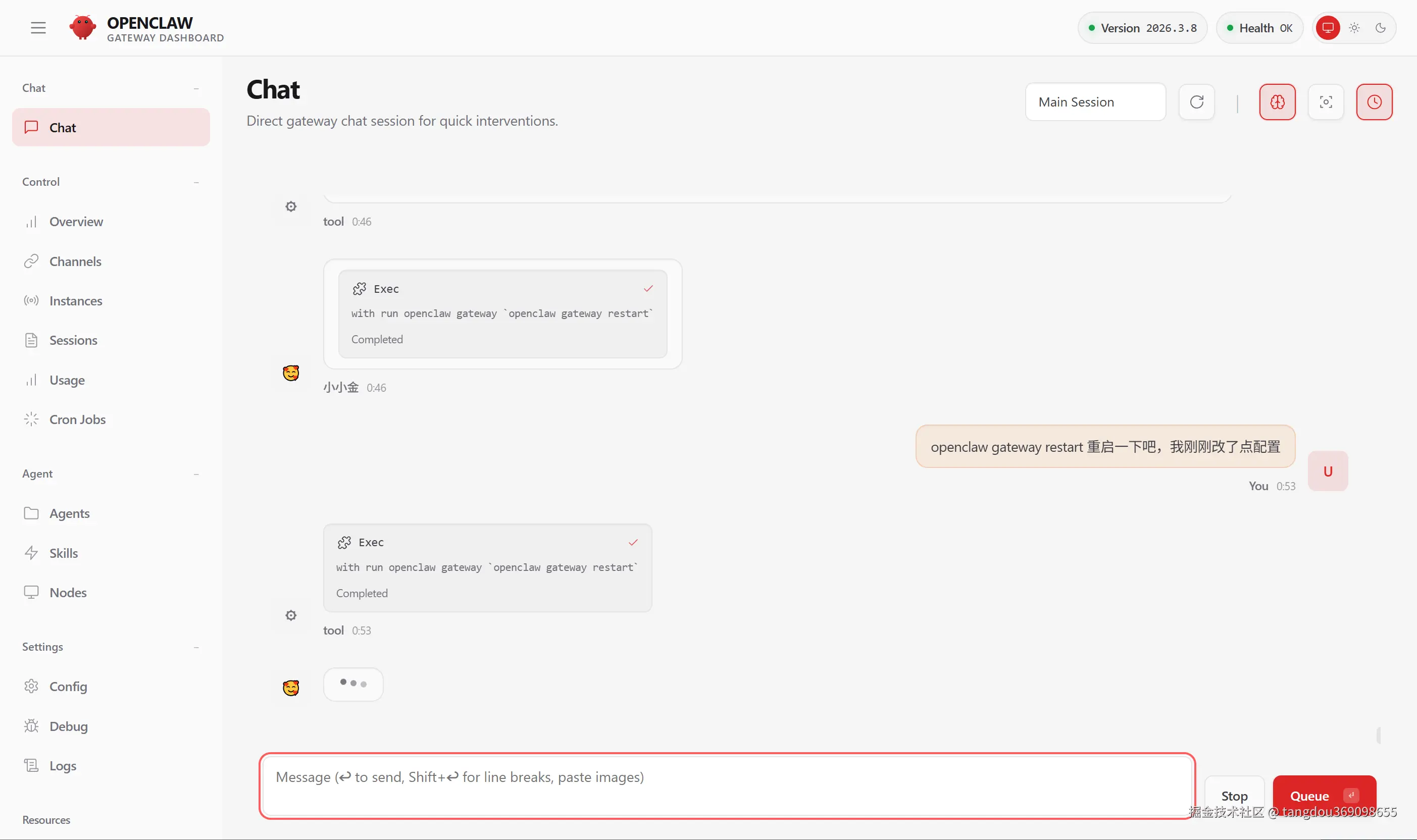Open the Skills page
This screenshot has width=1417, height=840.
click(64, 553)
